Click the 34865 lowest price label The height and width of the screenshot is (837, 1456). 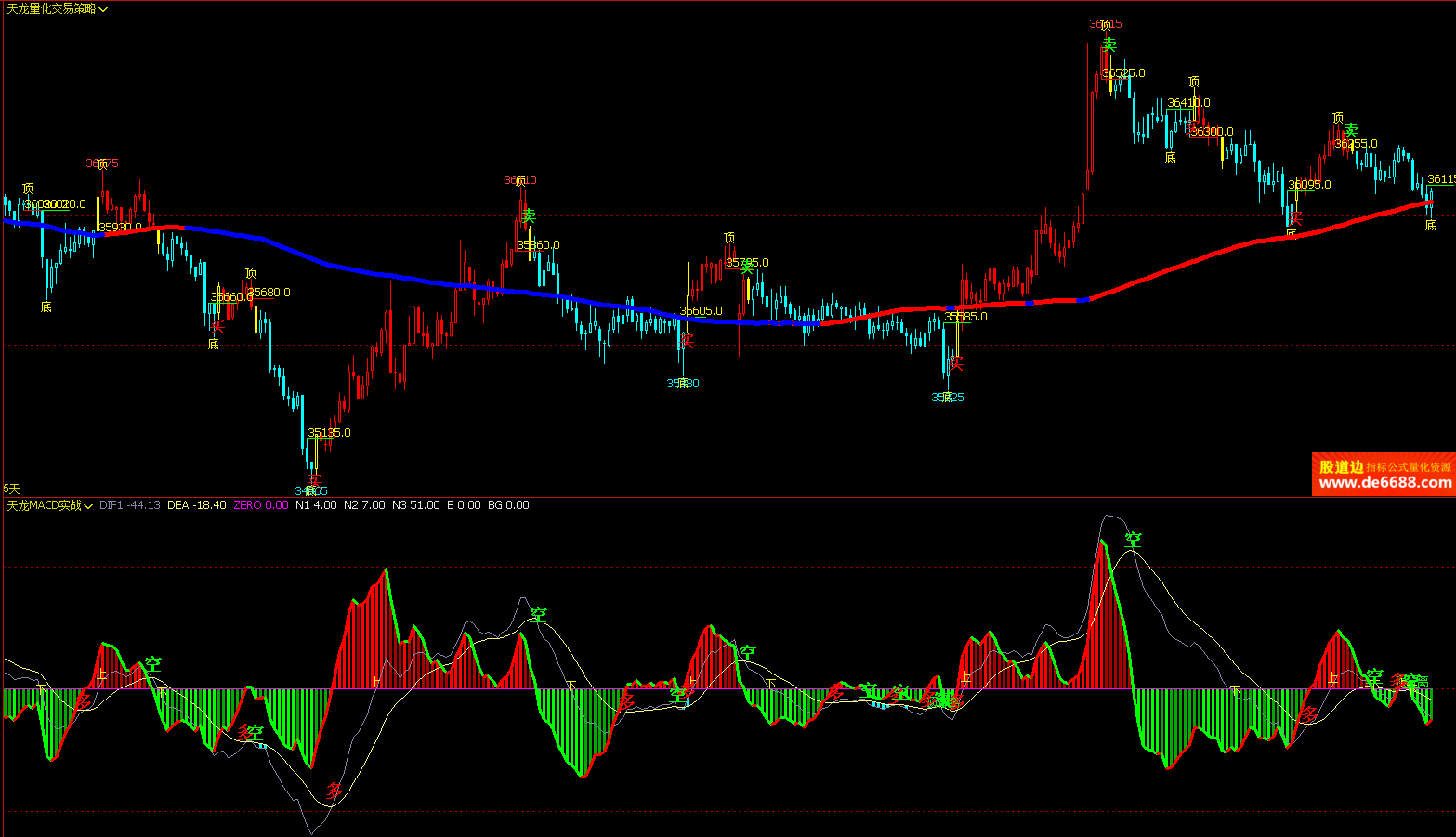[311, 490]
